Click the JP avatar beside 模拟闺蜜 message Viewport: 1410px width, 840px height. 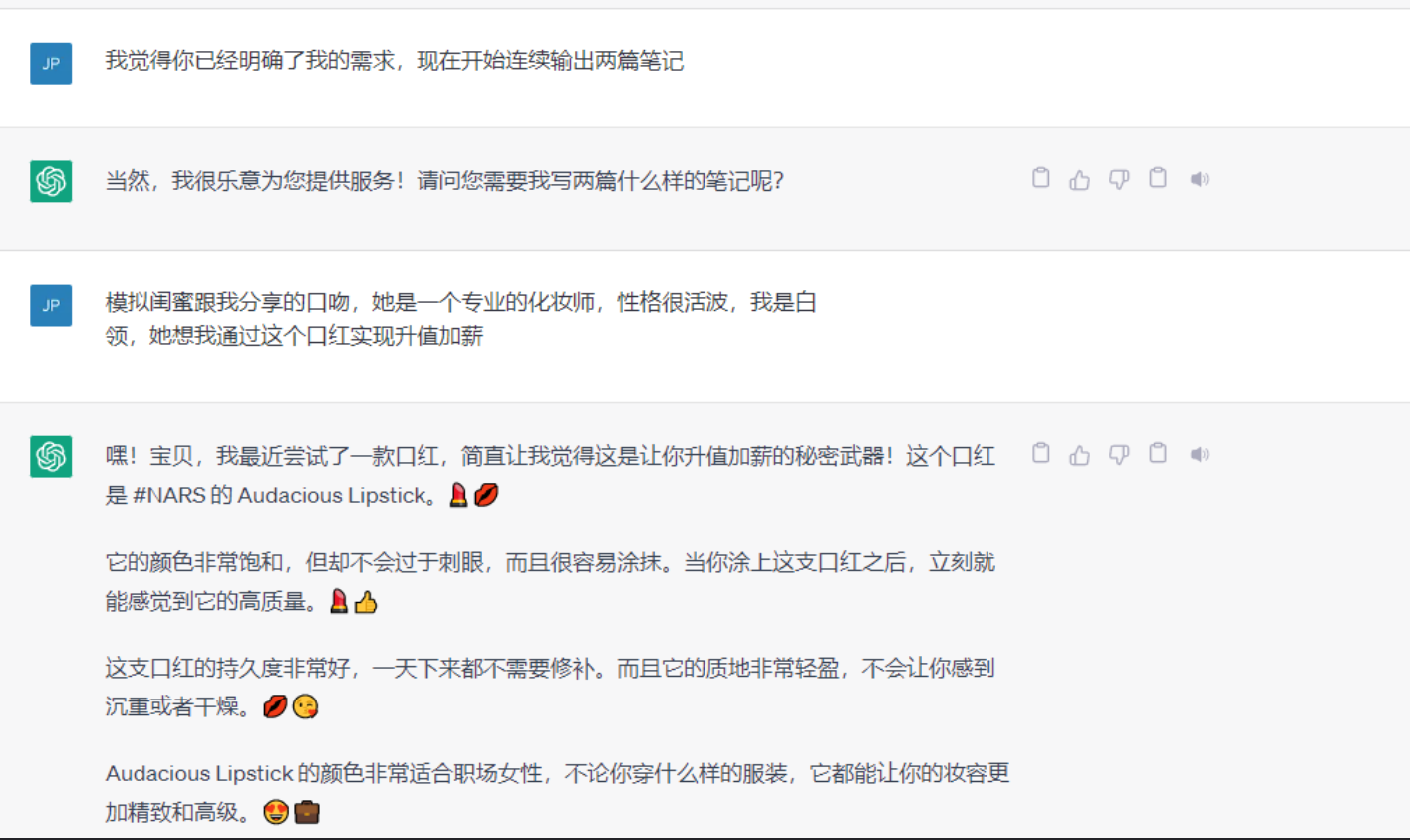tap(51, 305)
